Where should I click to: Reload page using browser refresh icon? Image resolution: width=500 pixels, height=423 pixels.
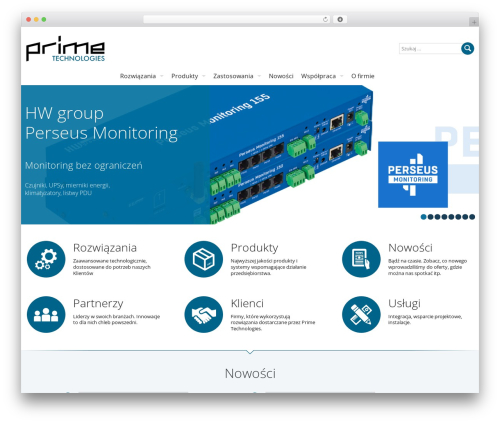click(325, 20)
